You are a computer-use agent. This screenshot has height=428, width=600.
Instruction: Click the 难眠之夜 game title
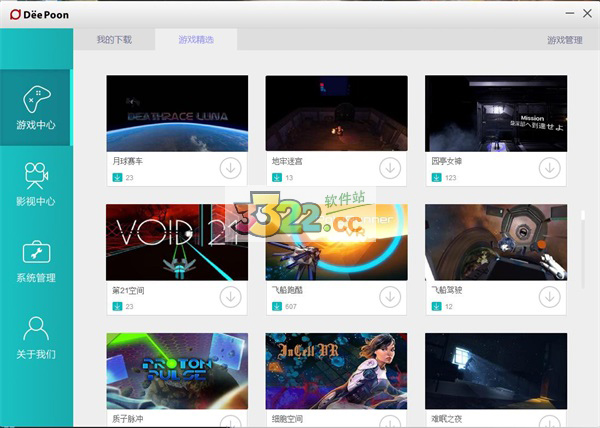click(447, 419)
